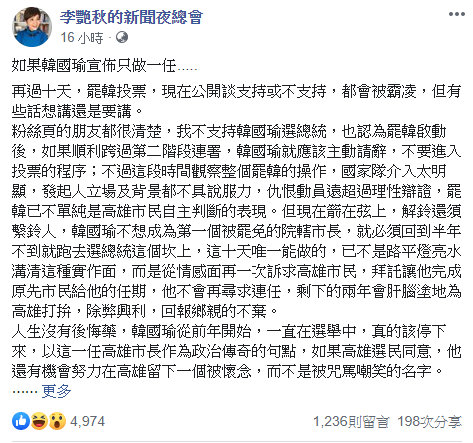View the 198次分享 shares list
Viewport: 473px width, 443px height.
point(429,422)
